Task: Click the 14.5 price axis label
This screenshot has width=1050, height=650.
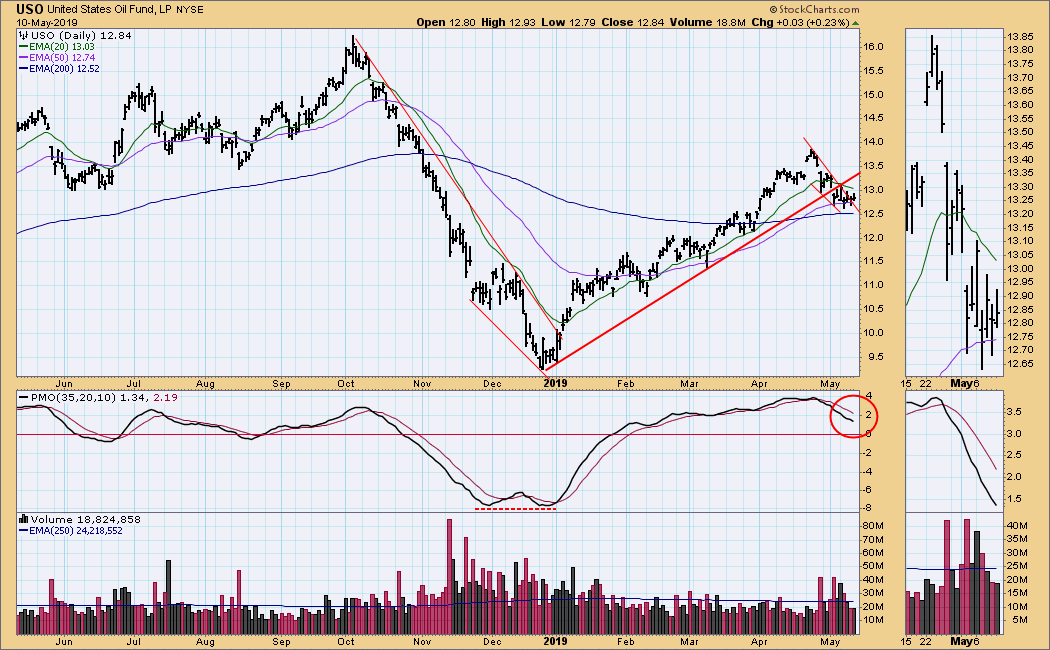Action: point(873,118)
